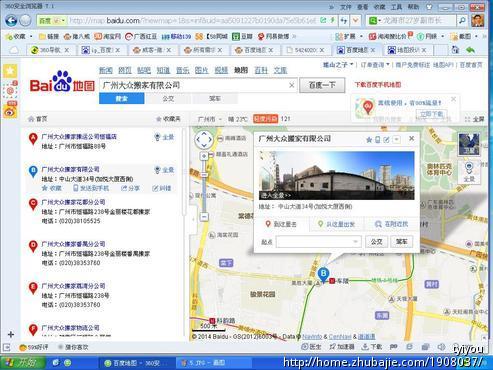
Task: Select 到这里去 in the popup
Action: coord(281,224)
